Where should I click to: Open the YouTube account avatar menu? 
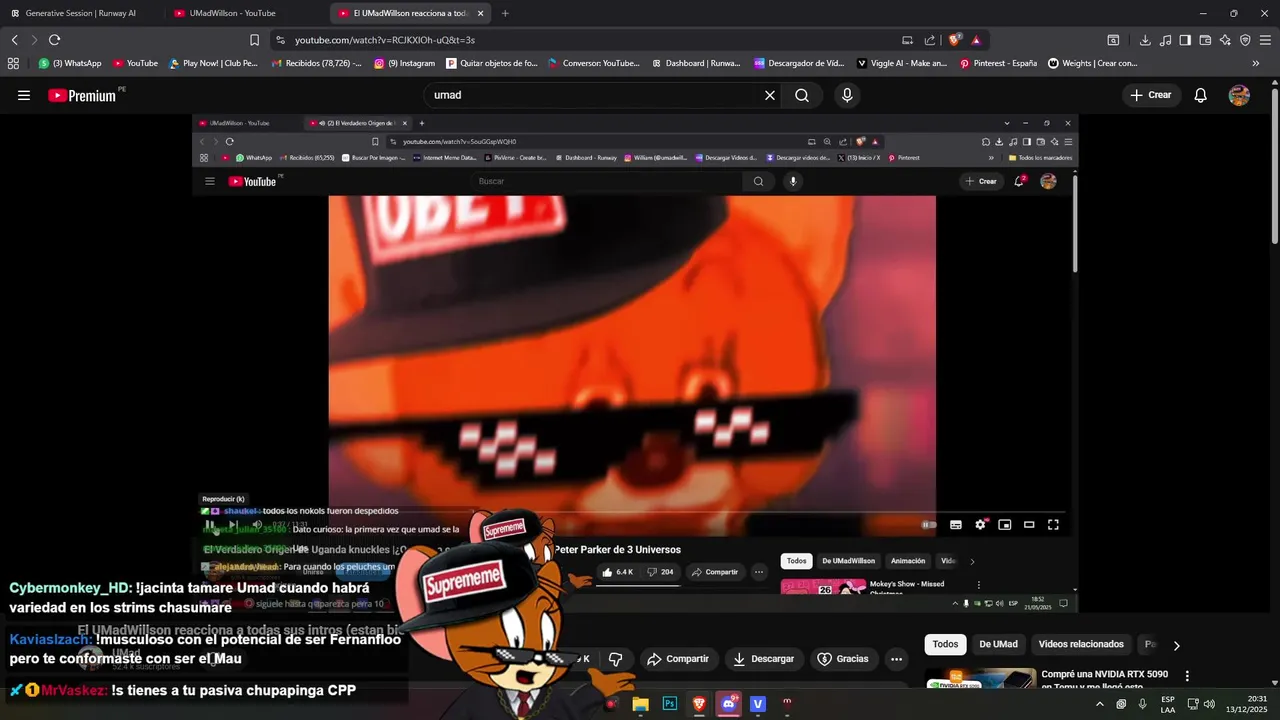pos(1239,95)
